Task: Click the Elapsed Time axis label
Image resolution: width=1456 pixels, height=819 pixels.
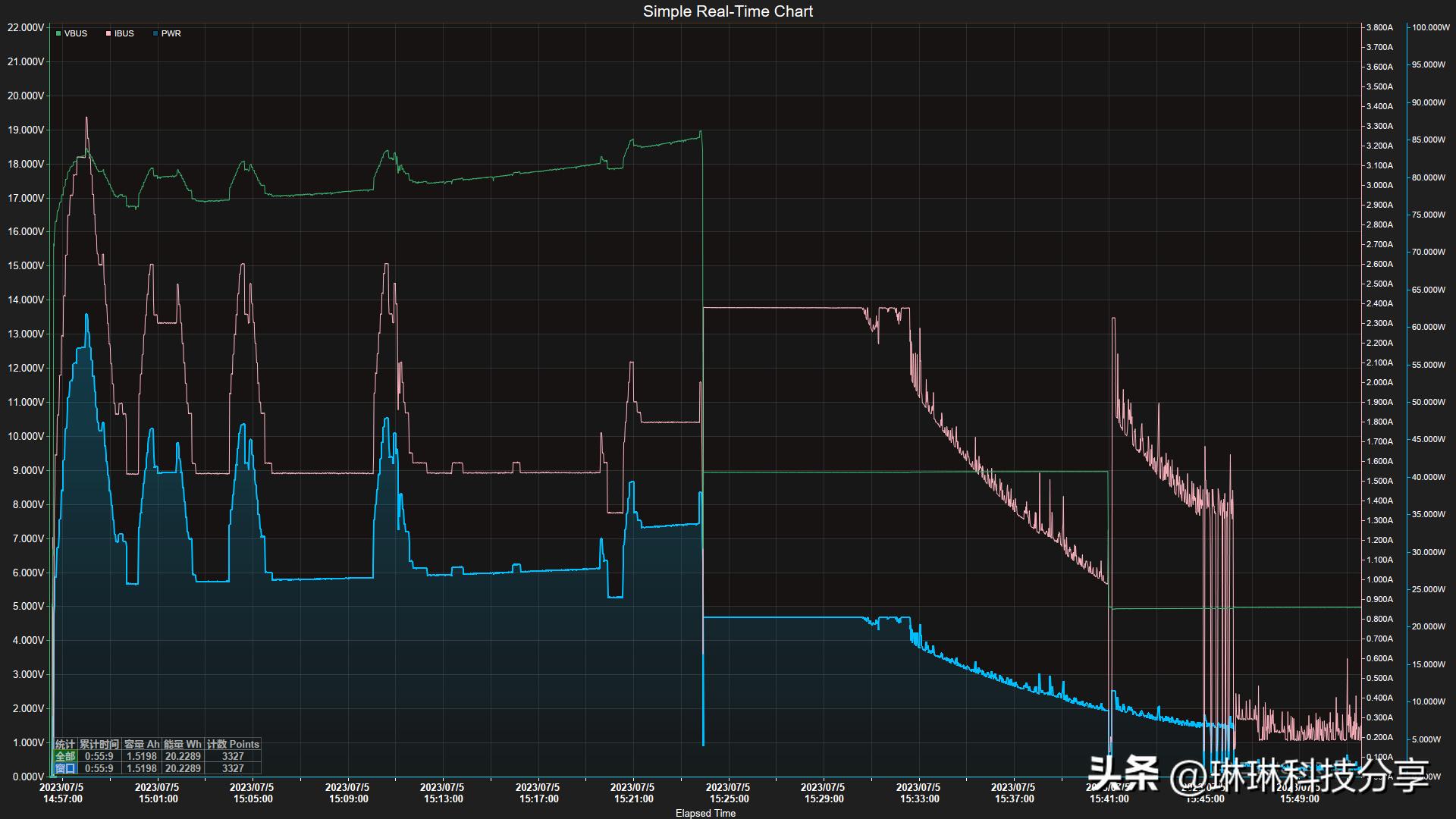Action: [705, 813]
